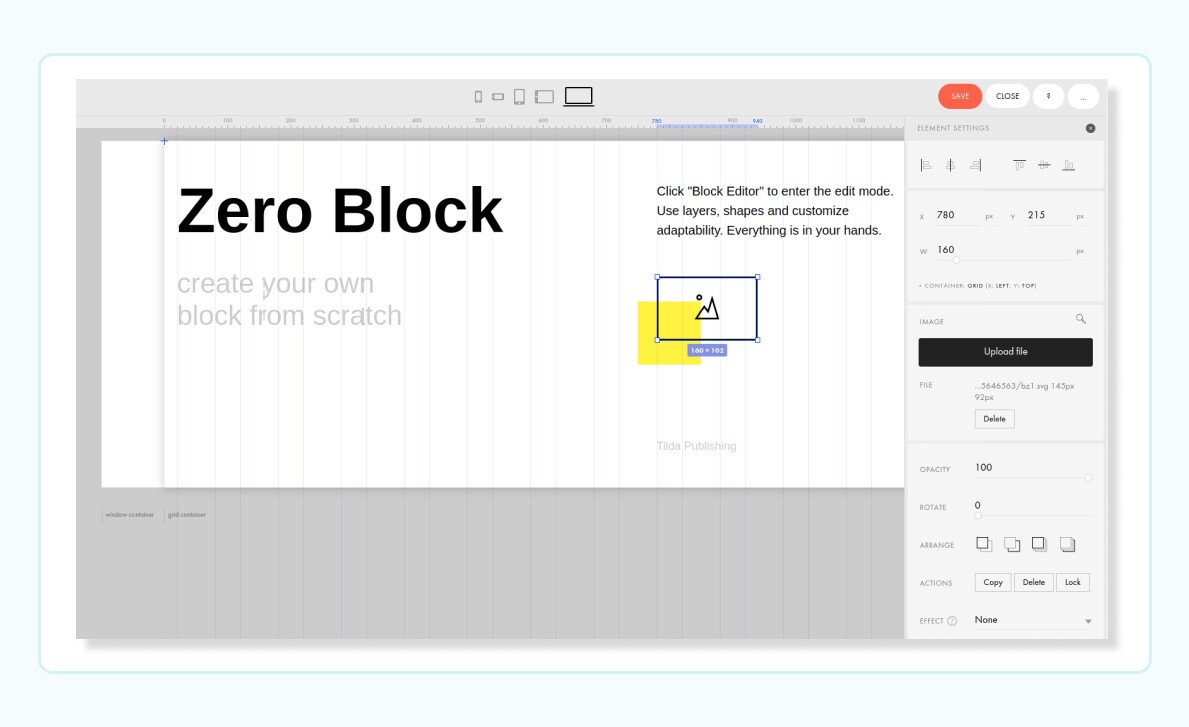Align element to right edge
This screenshot has width=1189, height=727.
click(976, 165)
